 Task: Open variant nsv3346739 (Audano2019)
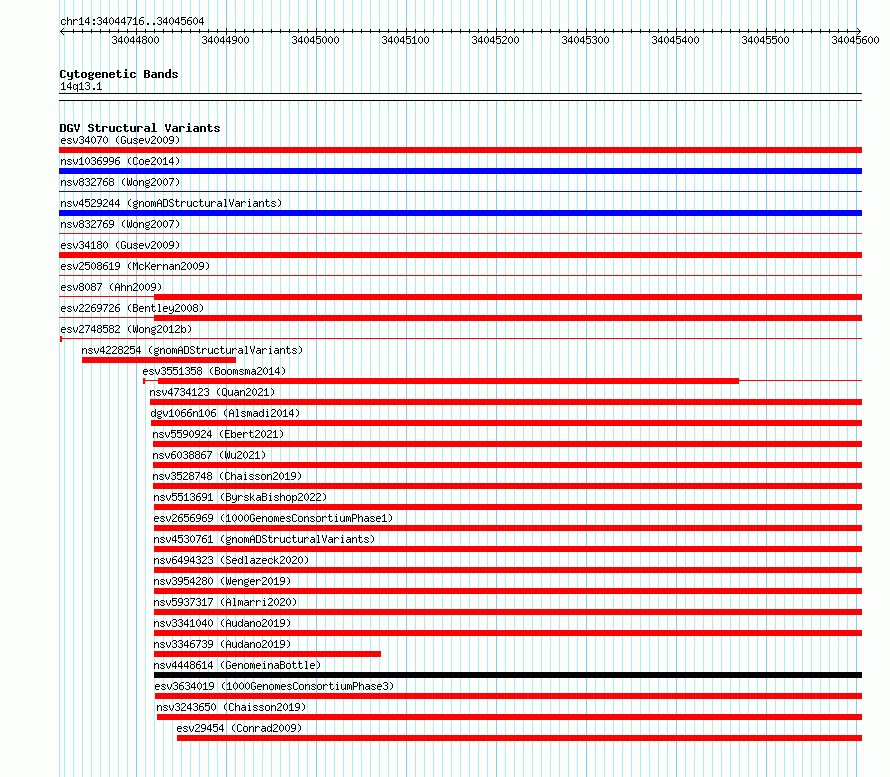pos(222,644)
